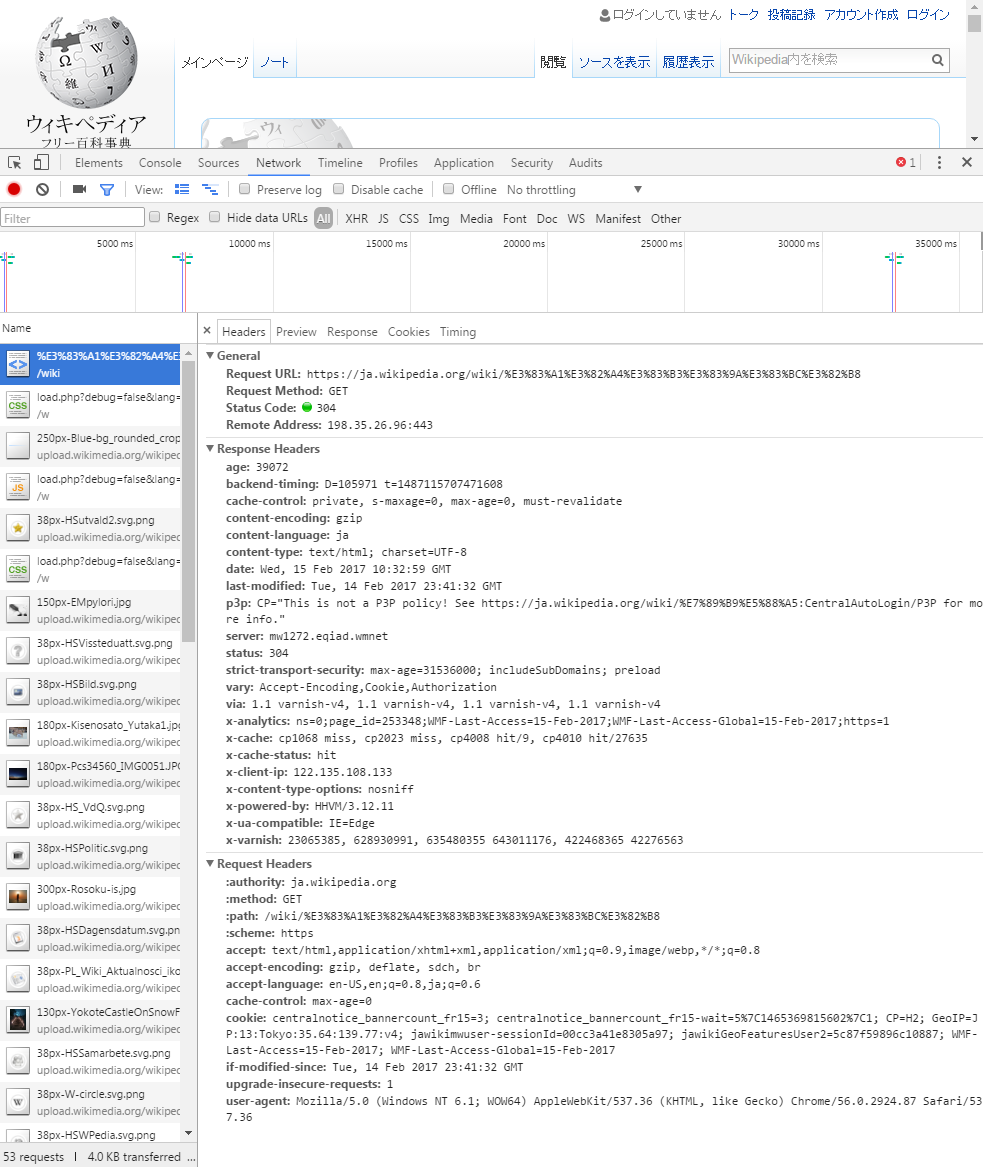Enable the Preserve log checkbox
983x1167 pixels.
coord(244,189)
